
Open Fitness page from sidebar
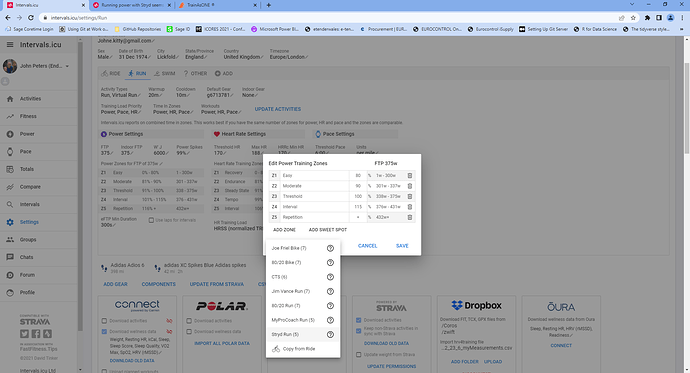tap(28, 116)
